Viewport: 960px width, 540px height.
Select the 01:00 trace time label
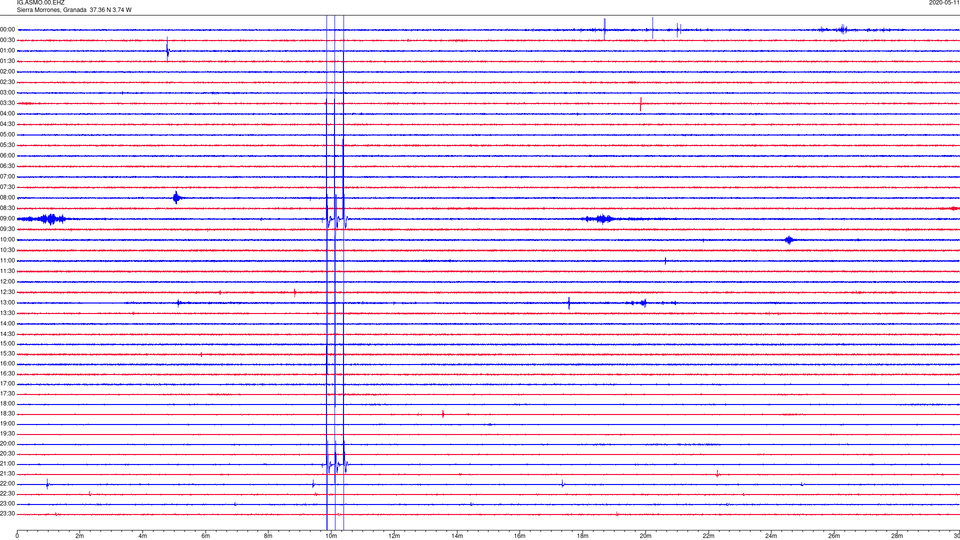tap(7, 51)
